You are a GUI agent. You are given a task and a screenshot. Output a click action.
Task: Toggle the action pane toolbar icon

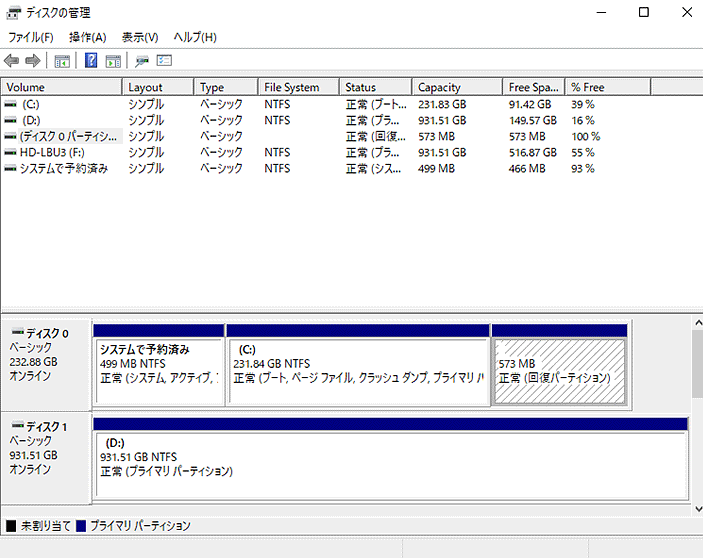tap(113, 61)
